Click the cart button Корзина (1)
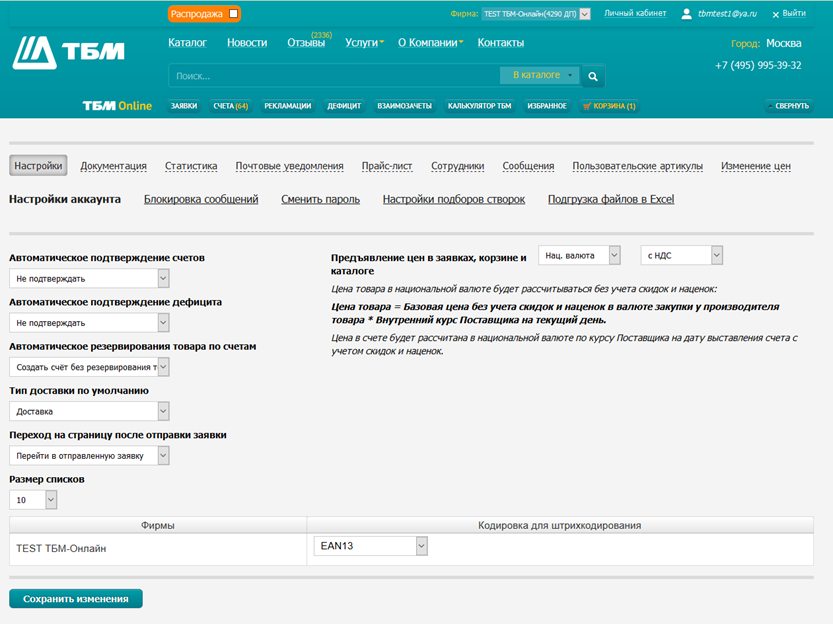833x624 pixels. pyautogui.click(x=609, y=106)
